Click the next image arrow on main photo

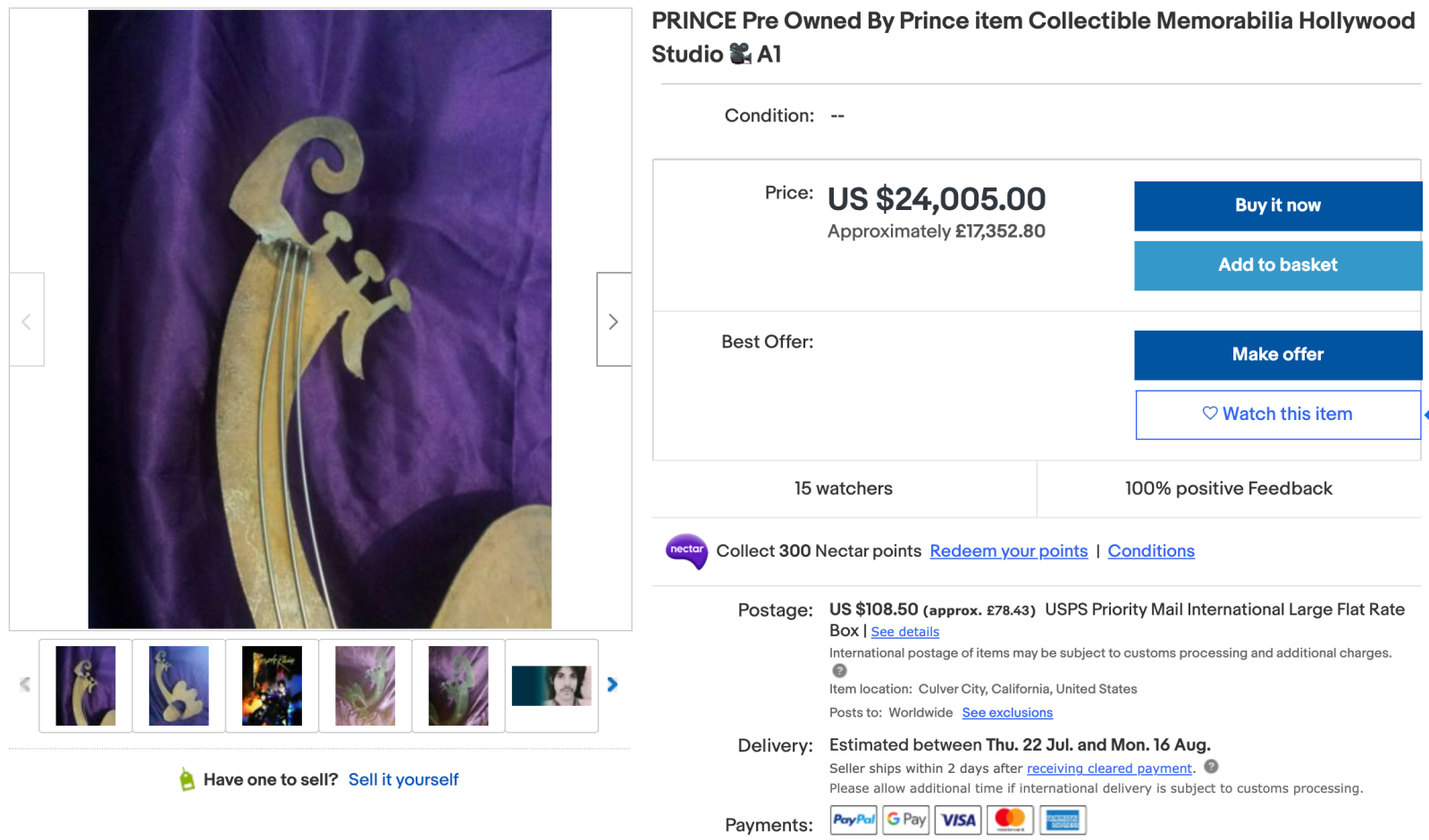(613, 321)
